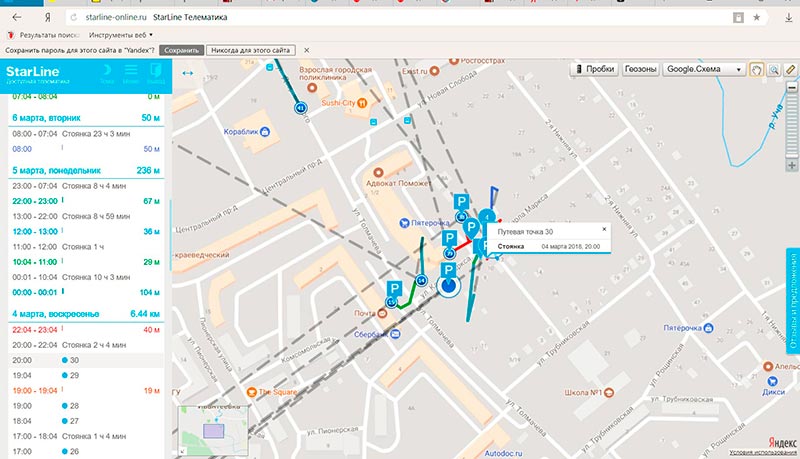Click the Адвокат Поможет map marker
Viewport: 800px width, 459px height.
[378, 173]
